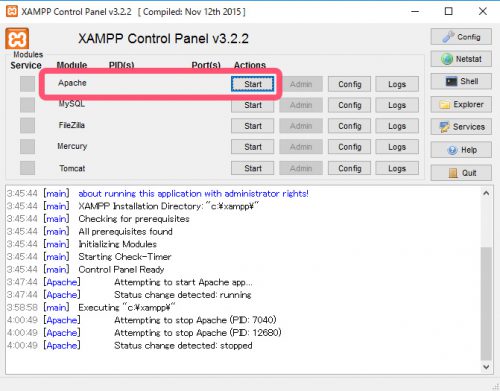The height and width of the screenshot is (391, 500).
Task: Start the MySQL module
Action: pos(253,105)
